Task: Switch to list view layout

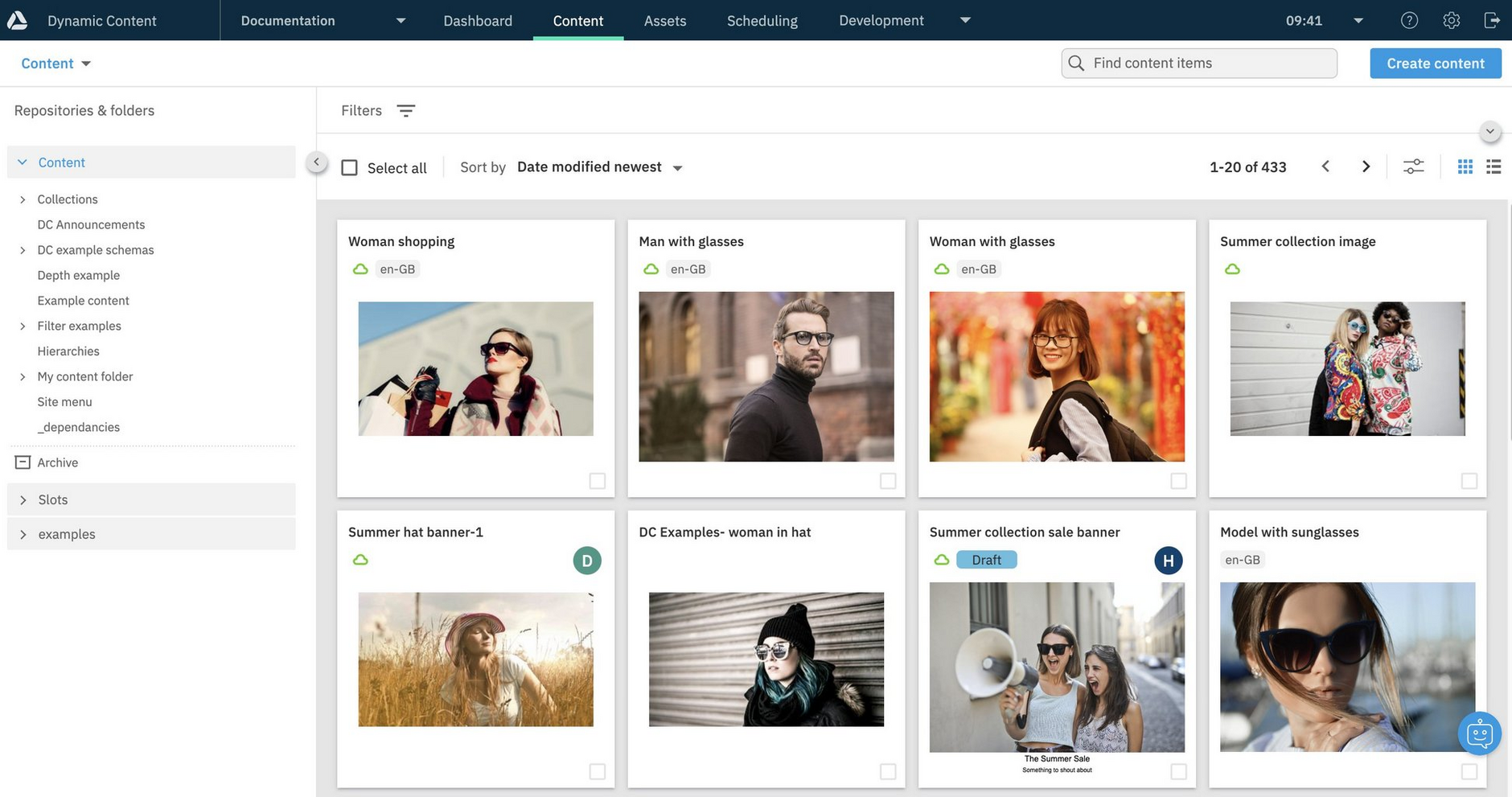Action: point(1494,166)
